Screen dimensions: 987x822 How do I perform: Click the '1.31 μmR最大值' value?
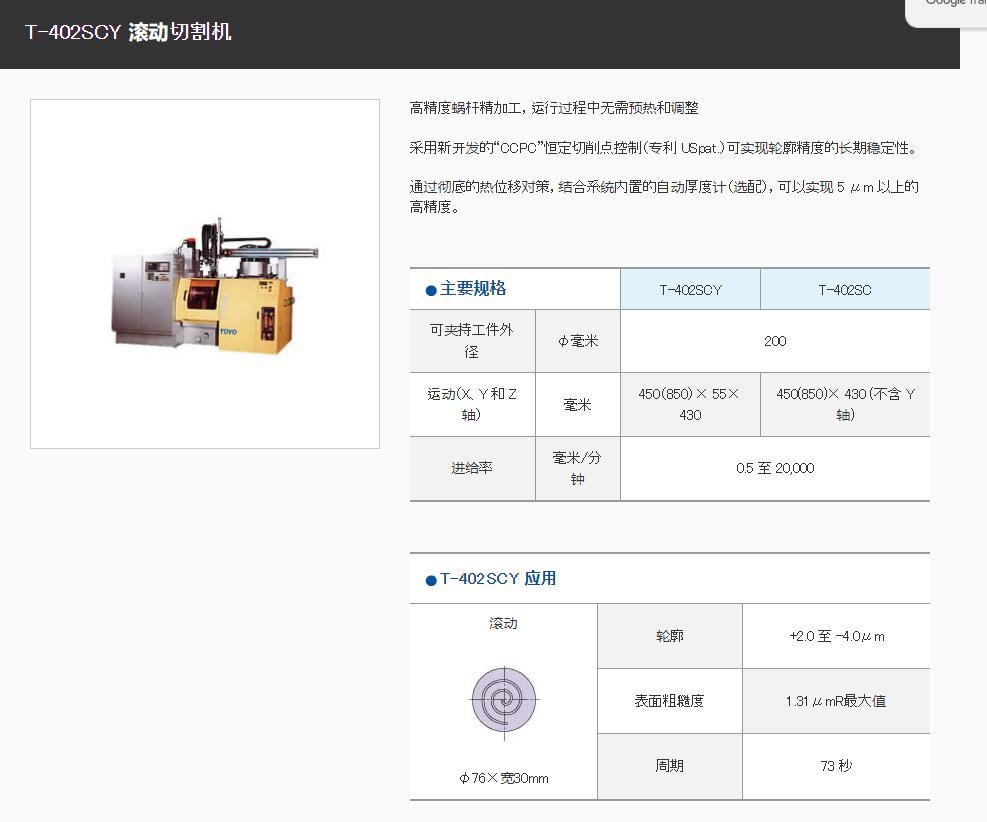pos(836,701)
